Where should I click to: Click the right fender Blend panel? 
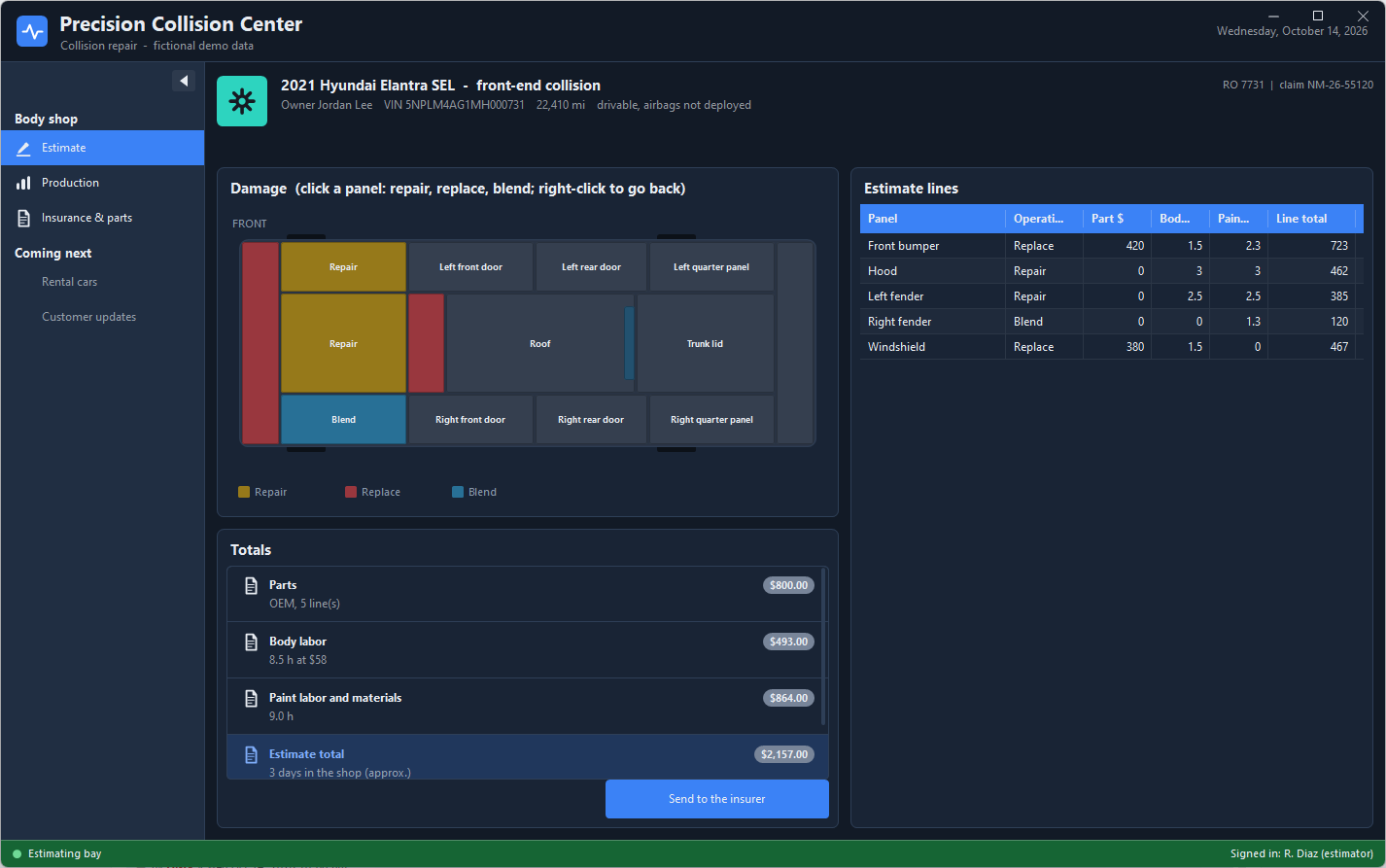[x=343, y=420]
